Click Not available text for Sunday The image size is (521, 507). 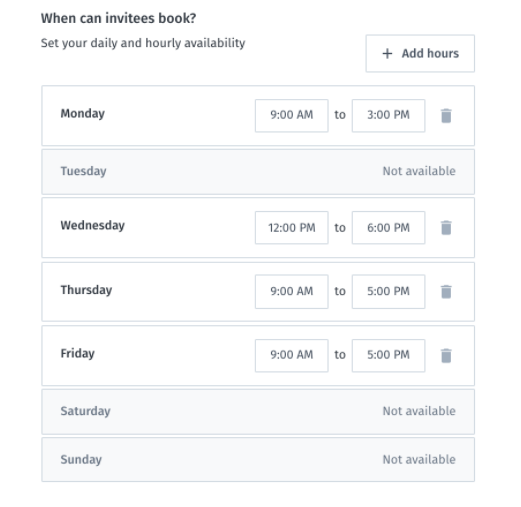click(419, 459)
